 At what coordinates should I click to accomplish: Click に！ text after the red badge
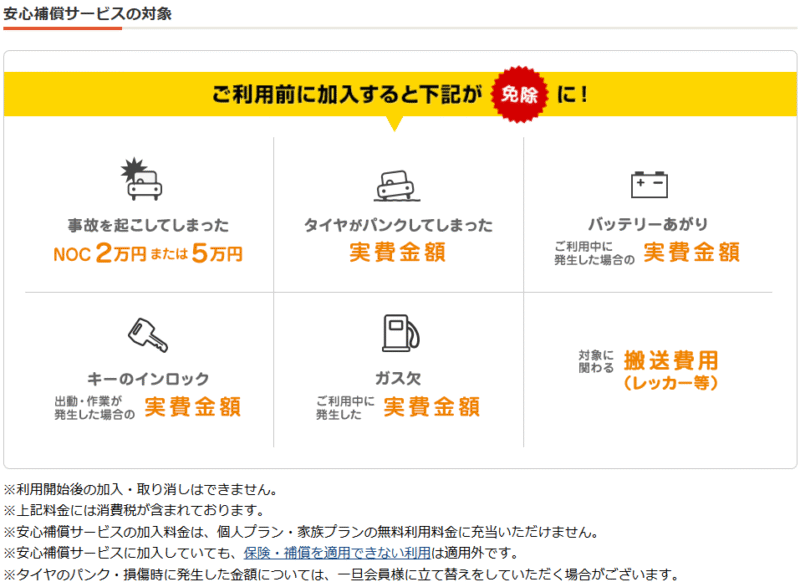coord(572,94)
